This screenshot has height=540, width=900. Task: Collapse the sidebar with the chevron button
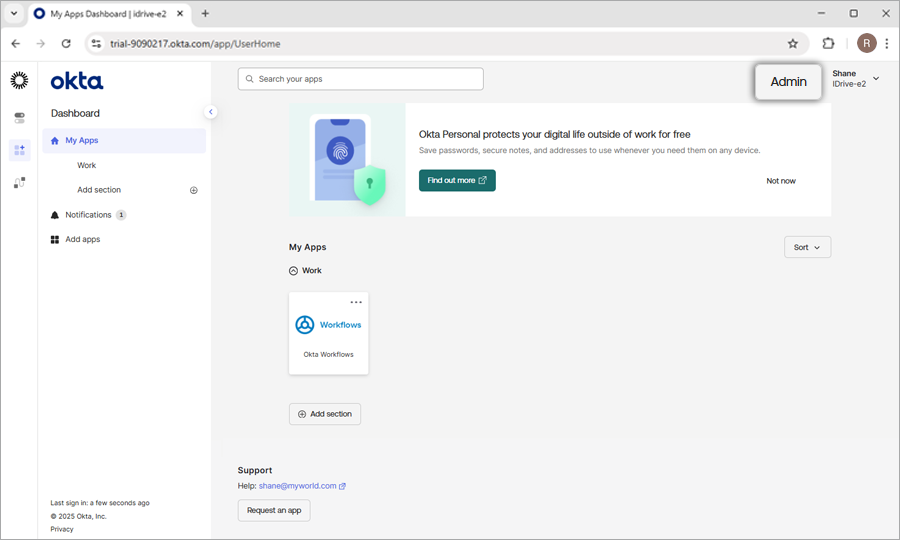click(210, 112)
